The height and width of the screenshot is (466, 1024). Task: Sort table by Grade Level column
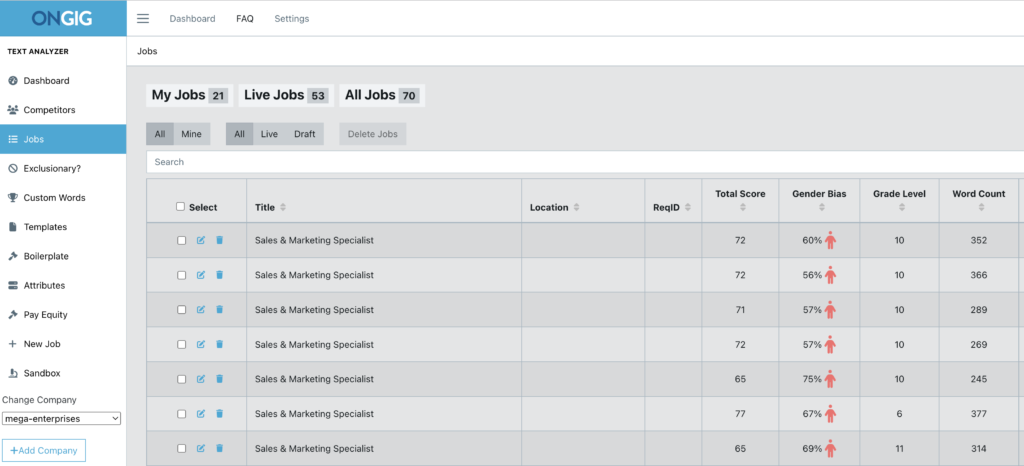click(901, 208)
